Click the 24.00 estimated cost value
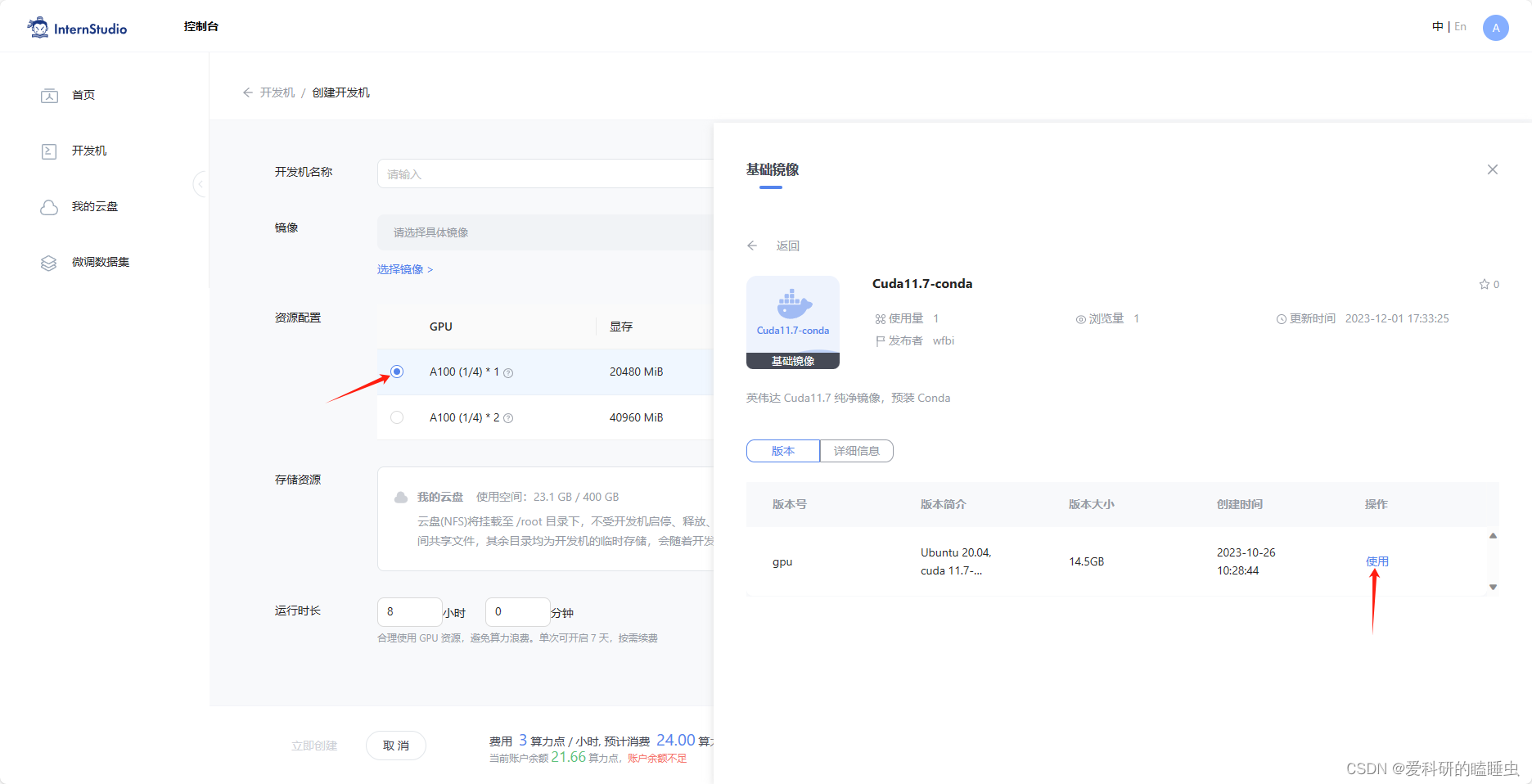The image size is (1532, 784). coord(675,740)
